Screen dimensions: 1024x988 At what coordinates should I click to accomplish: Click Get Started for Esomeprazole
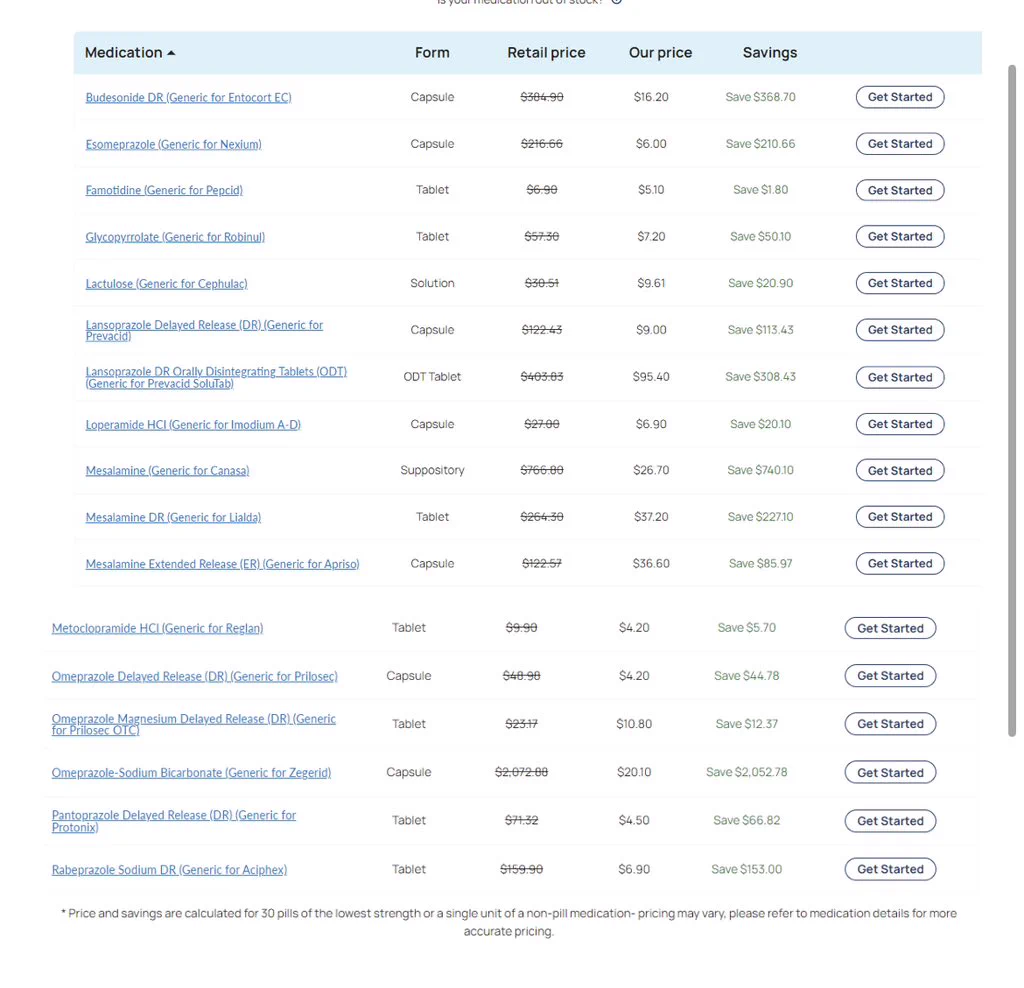click(900, 144)
